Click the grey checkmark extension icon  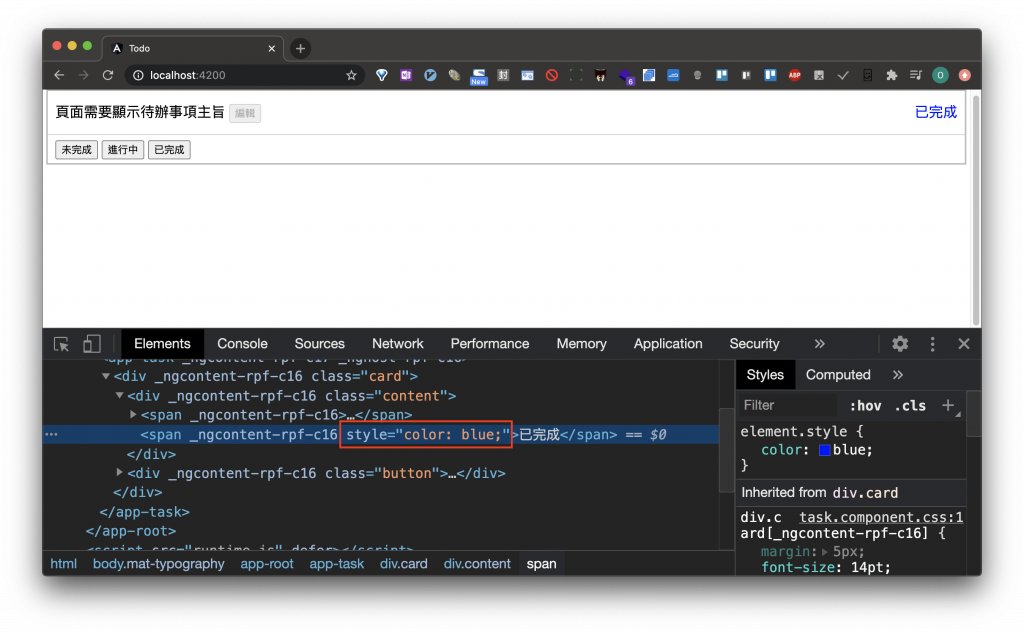tap(843, 75)
